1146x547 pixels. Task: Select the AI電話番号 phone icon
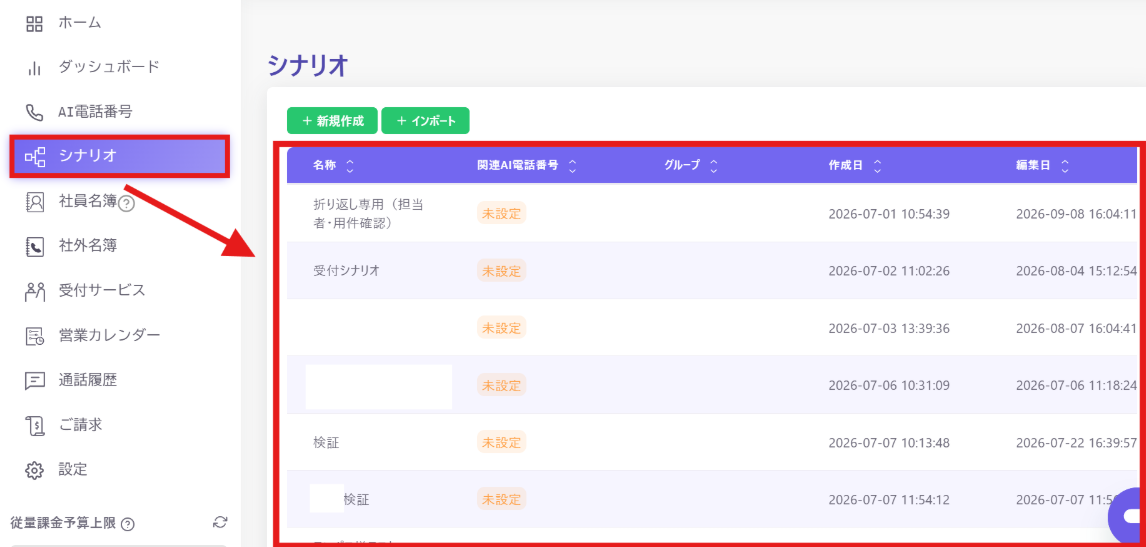34,113
